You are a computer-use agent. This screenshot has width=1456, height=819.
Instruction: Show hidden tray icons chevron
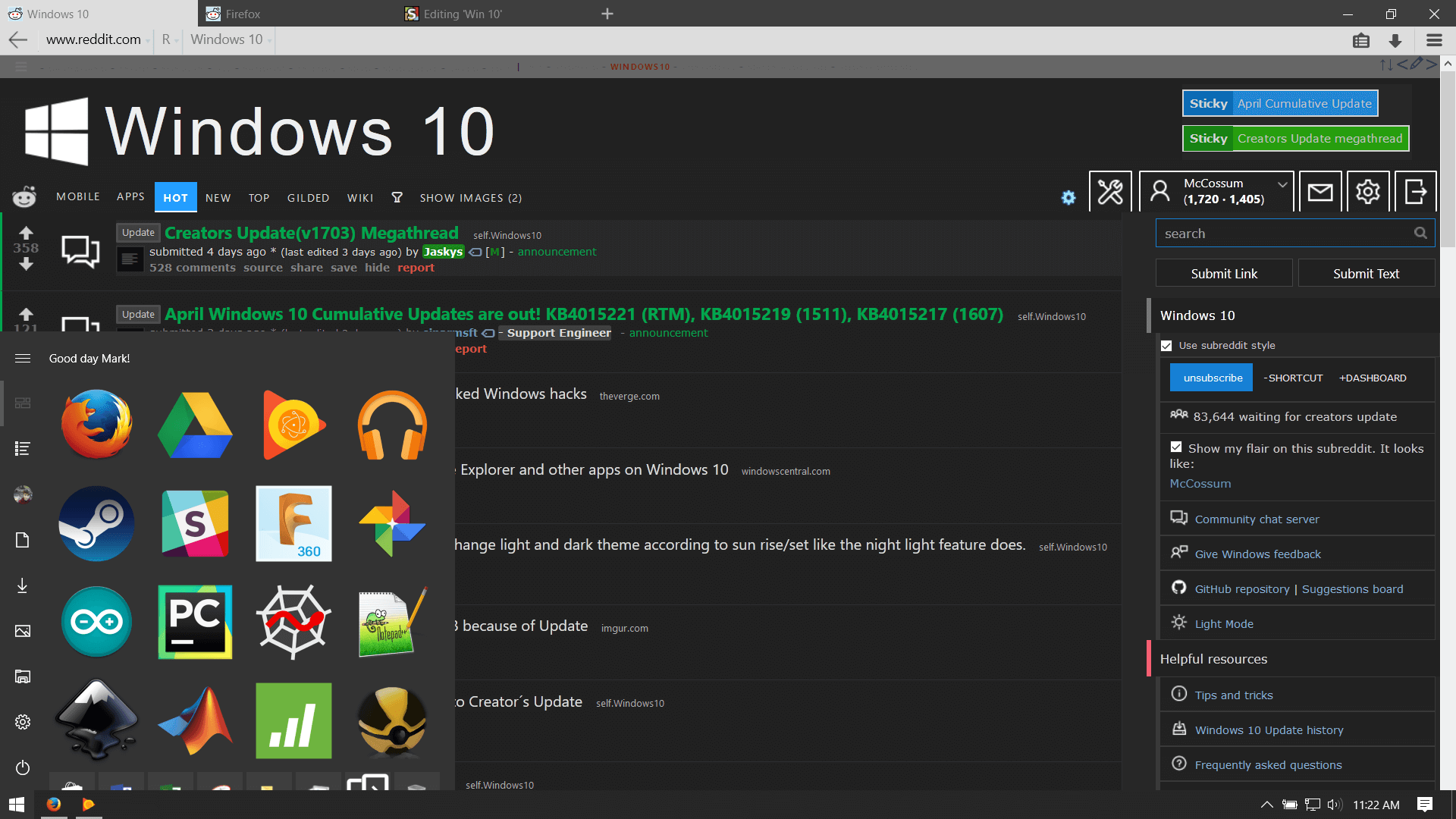[x=1266, y=805]
